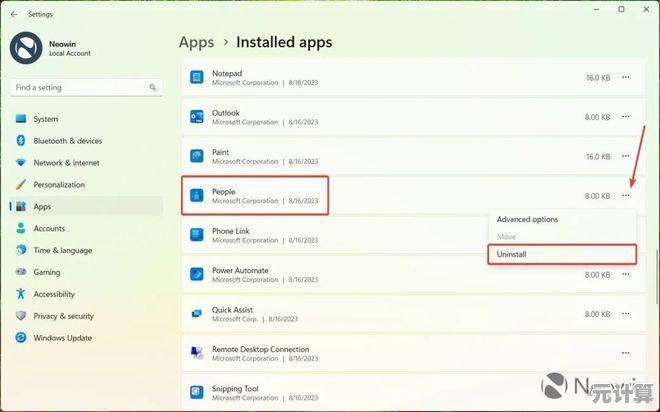The width and height of the screenshot is (660, 412).
Task: Click the Outlook app icon
Action: coord(197,117)
